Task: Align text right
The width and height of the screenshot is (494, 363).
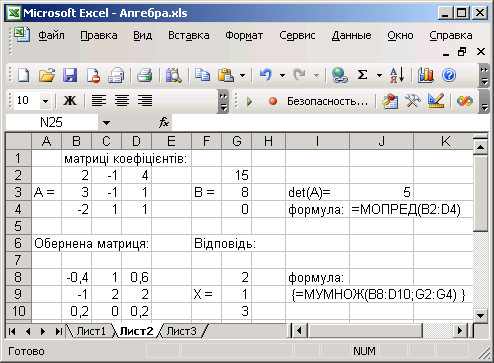Action: coord(145,100)
